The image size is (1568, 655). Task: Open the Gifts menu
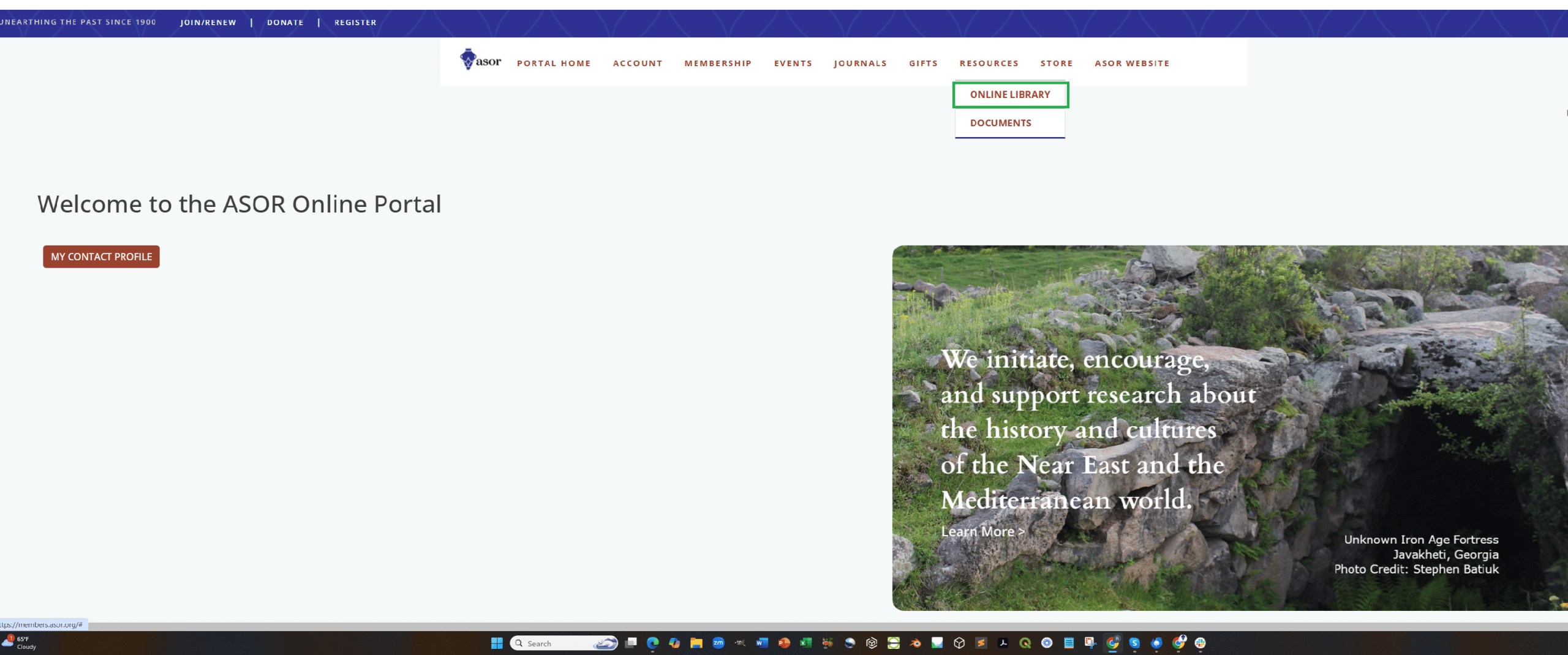pyautogui.click(x=923, y=63)
